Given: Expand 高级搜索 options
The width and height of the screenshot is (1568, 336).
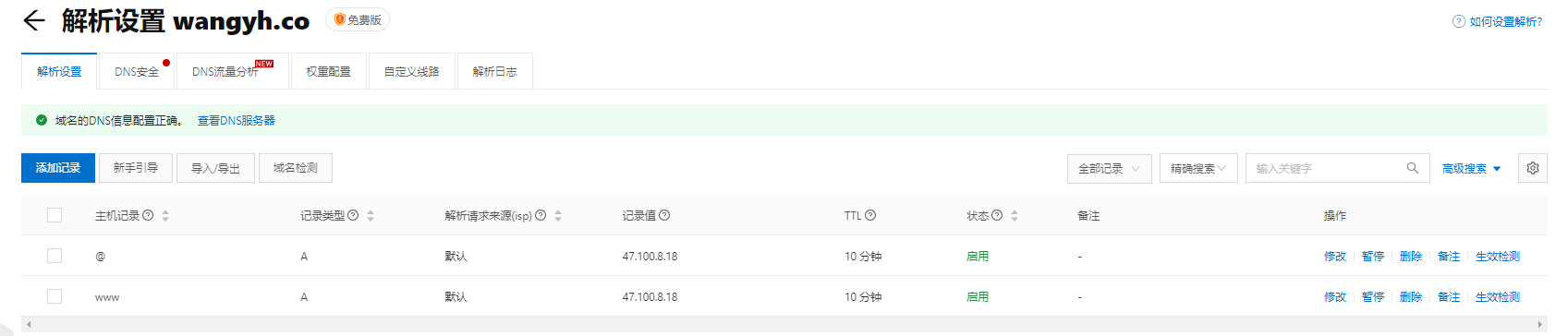Looking at the screenshot, I should pos(1471,168).
